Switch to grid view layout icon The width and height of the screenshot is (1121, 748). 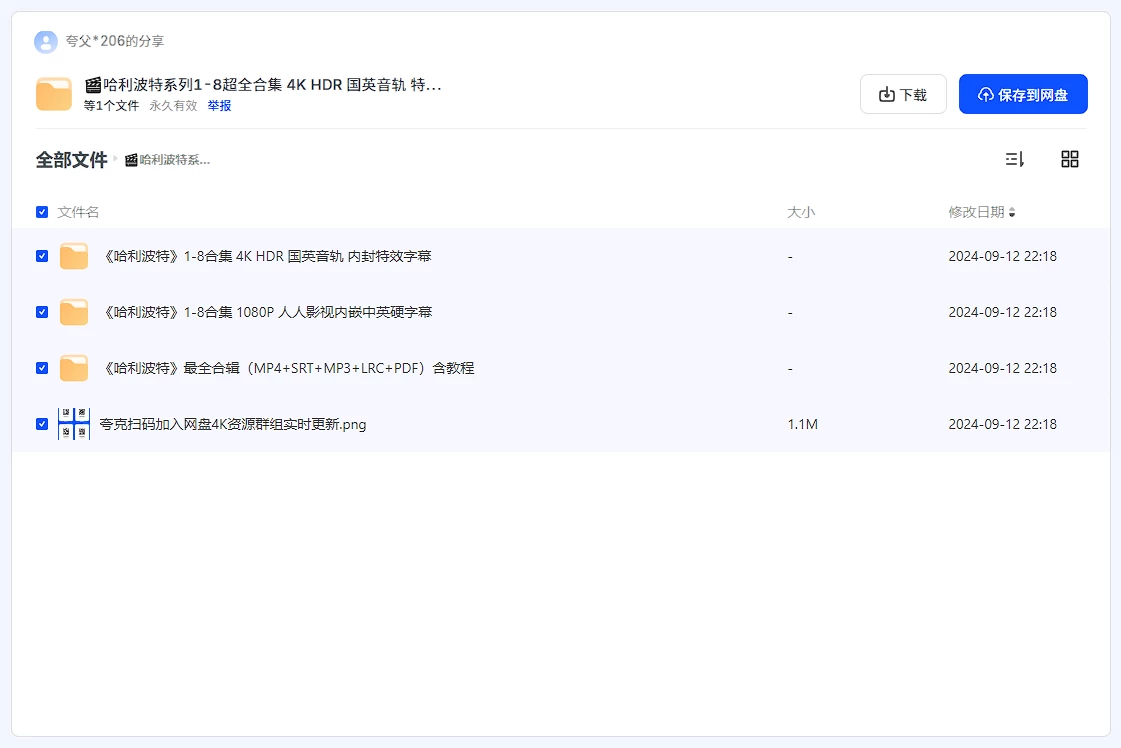[1069, 159]
